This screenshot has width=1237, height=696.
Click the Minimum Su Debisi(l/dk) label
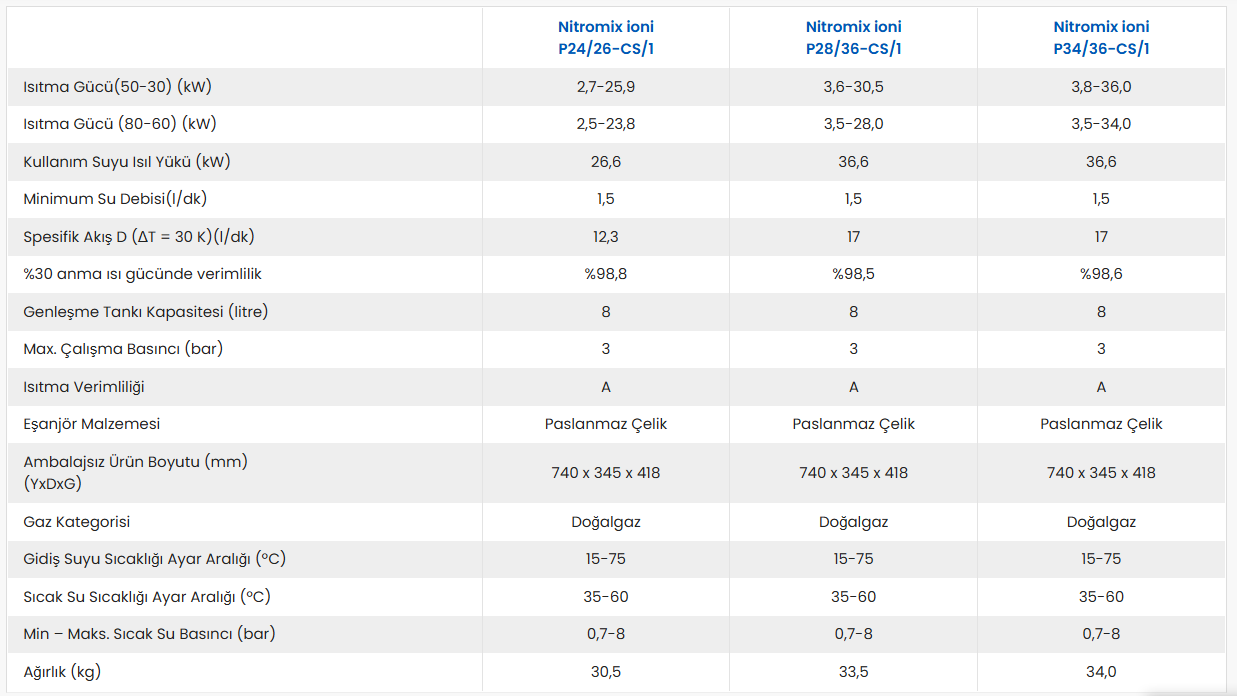115,199
